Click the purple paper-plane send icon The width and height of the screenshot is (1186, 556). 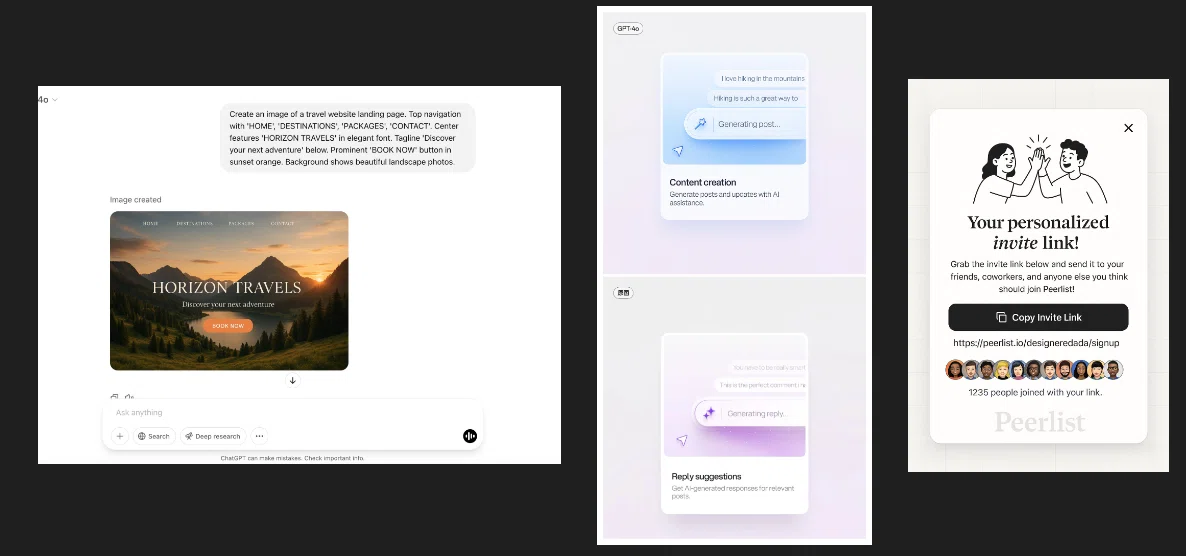681,440
